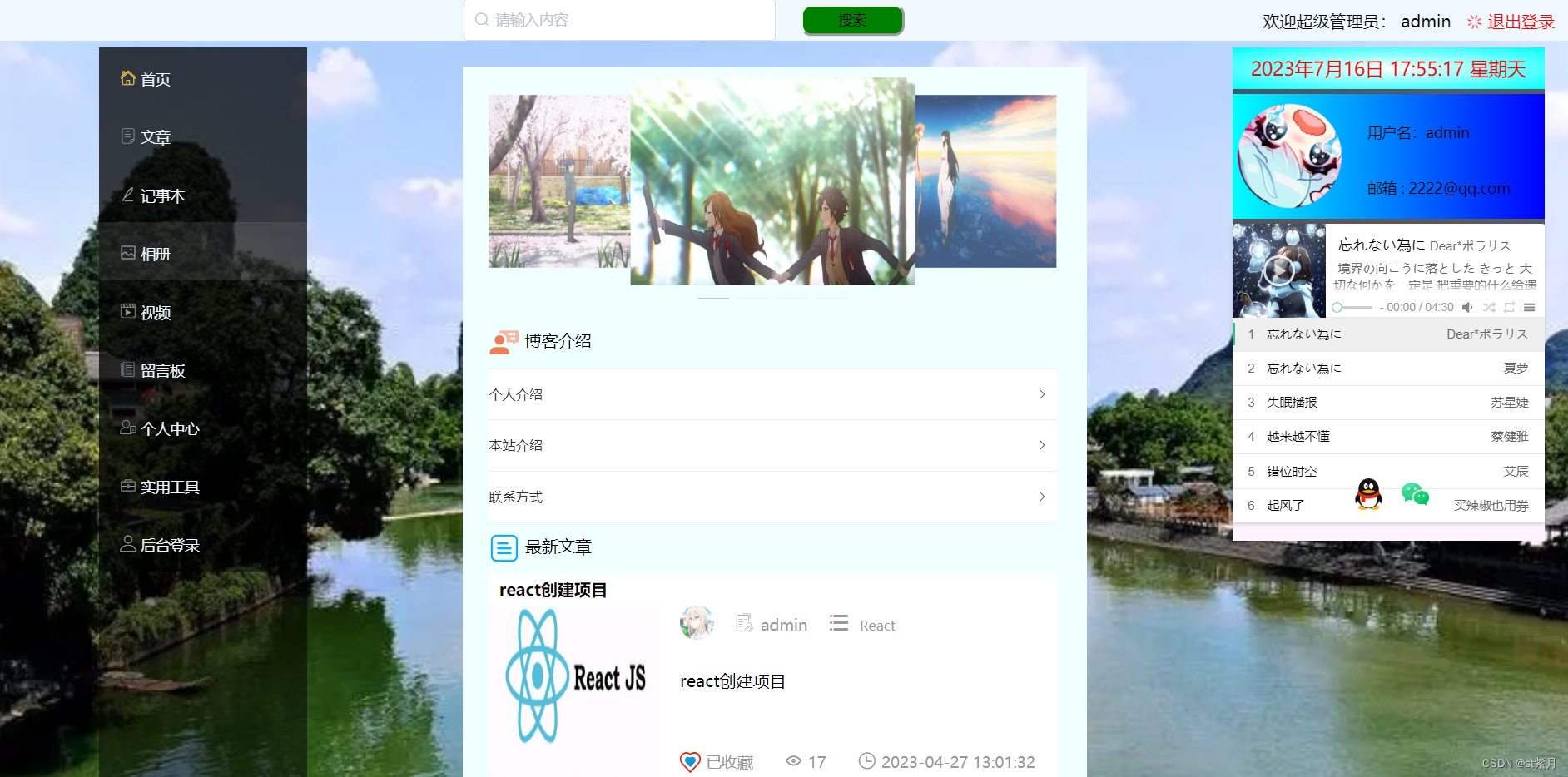Image resolution: width=1568 pixels, height=777 pixels.
Task: Open the 留言板 message board icon
Action: tap(128, 370)
